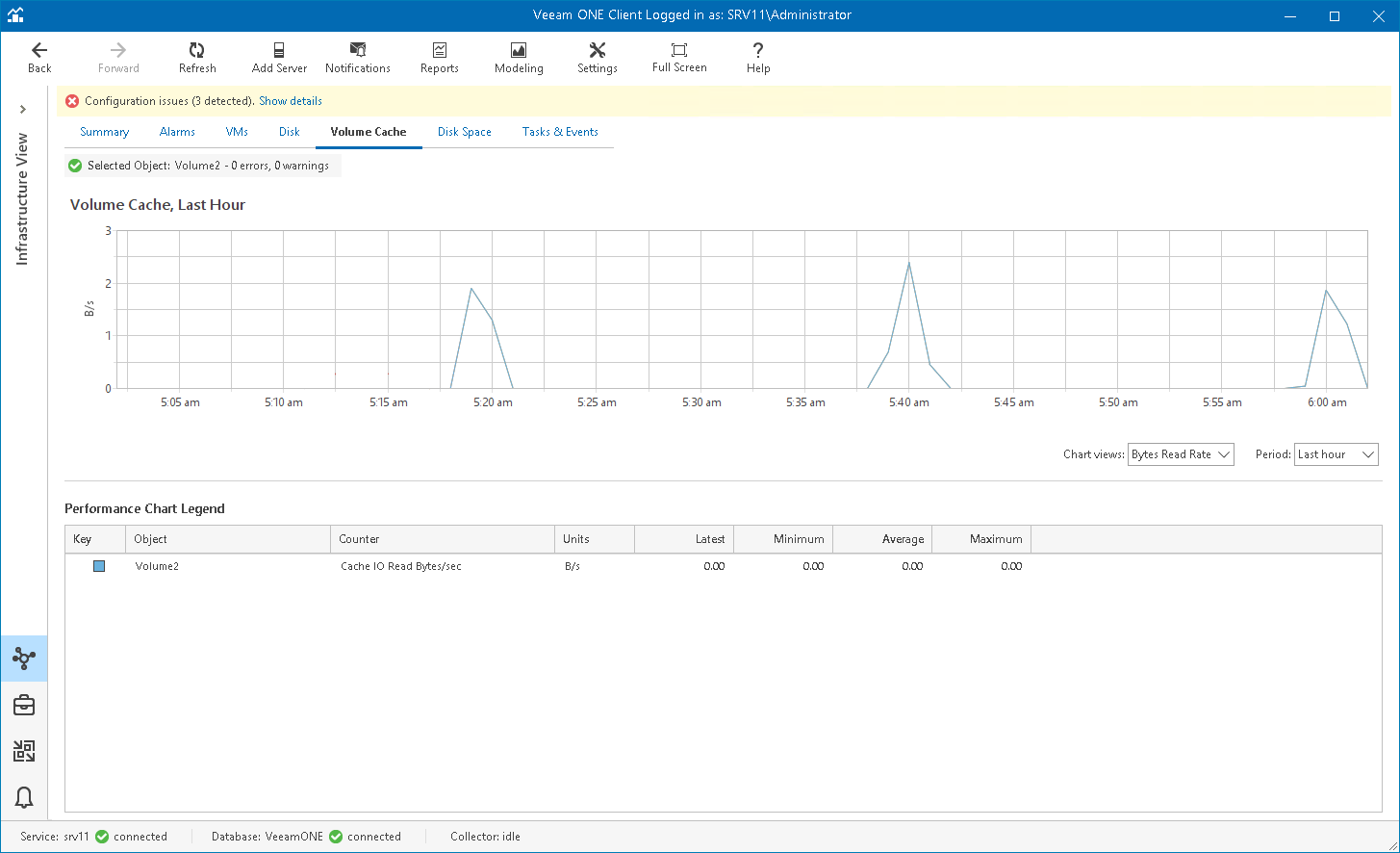Switch to the VMs tab
The height and width of the screenshot is (853, 1400).
point(237,132)
